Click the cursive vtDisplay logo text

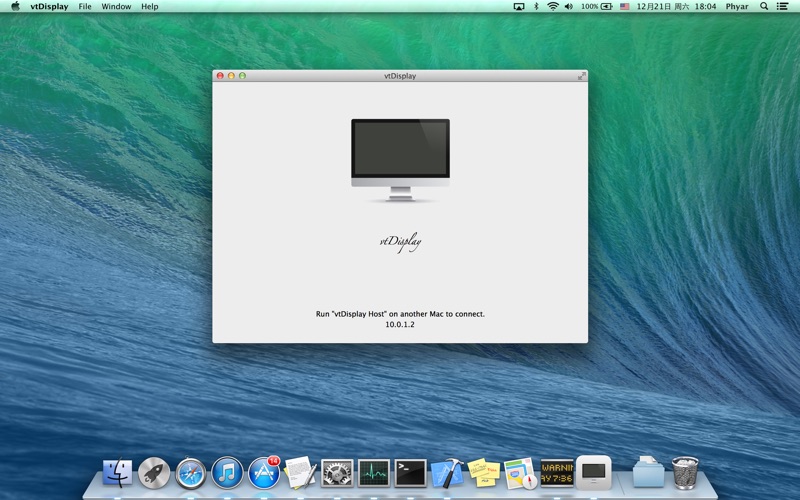[401, 242]
